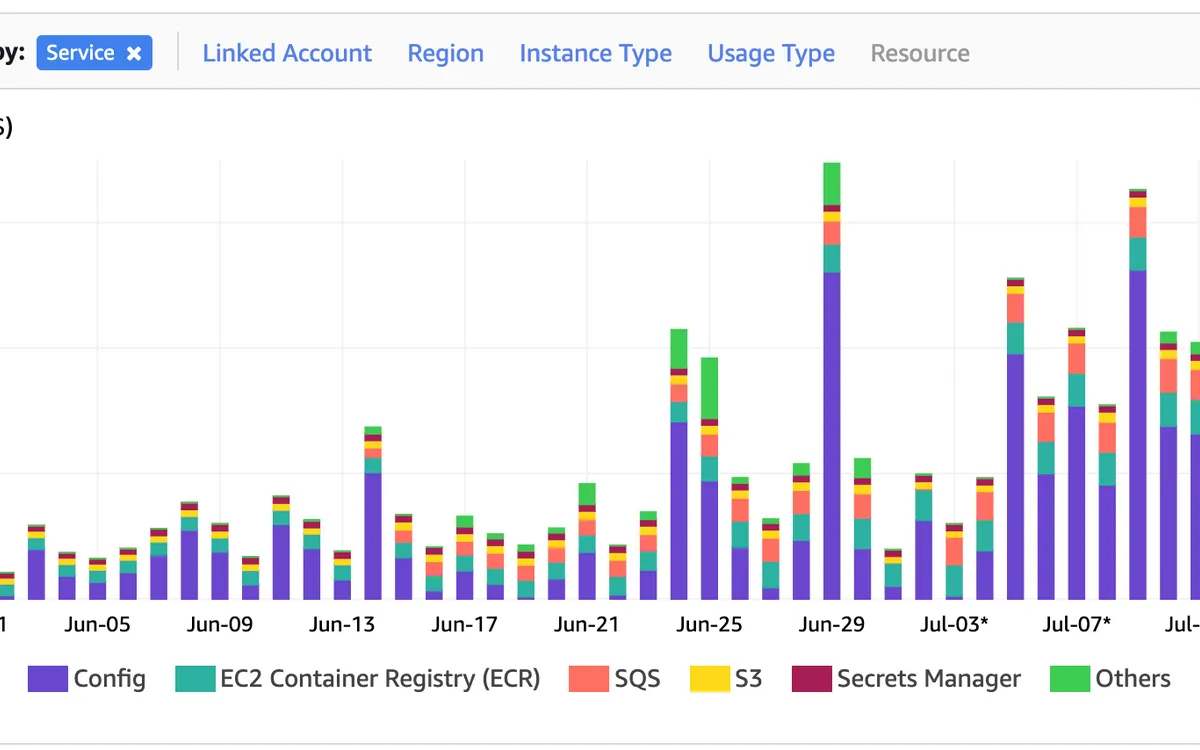The width and height of the screenshot is (1200, 750).
Task: Toggle the S3 legend entry
Action: [x=712, y=678]
